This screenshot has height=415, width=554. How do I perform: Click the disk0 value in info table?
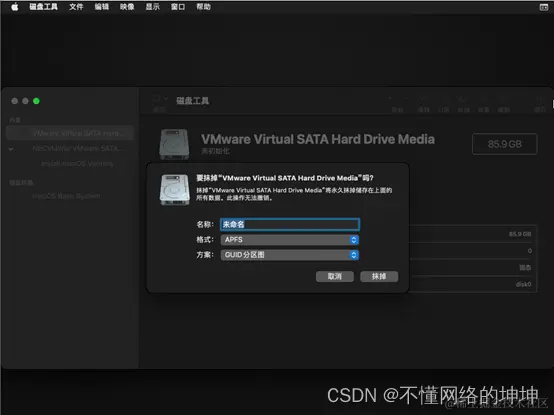pyautogui.click(x=523, y=284)
